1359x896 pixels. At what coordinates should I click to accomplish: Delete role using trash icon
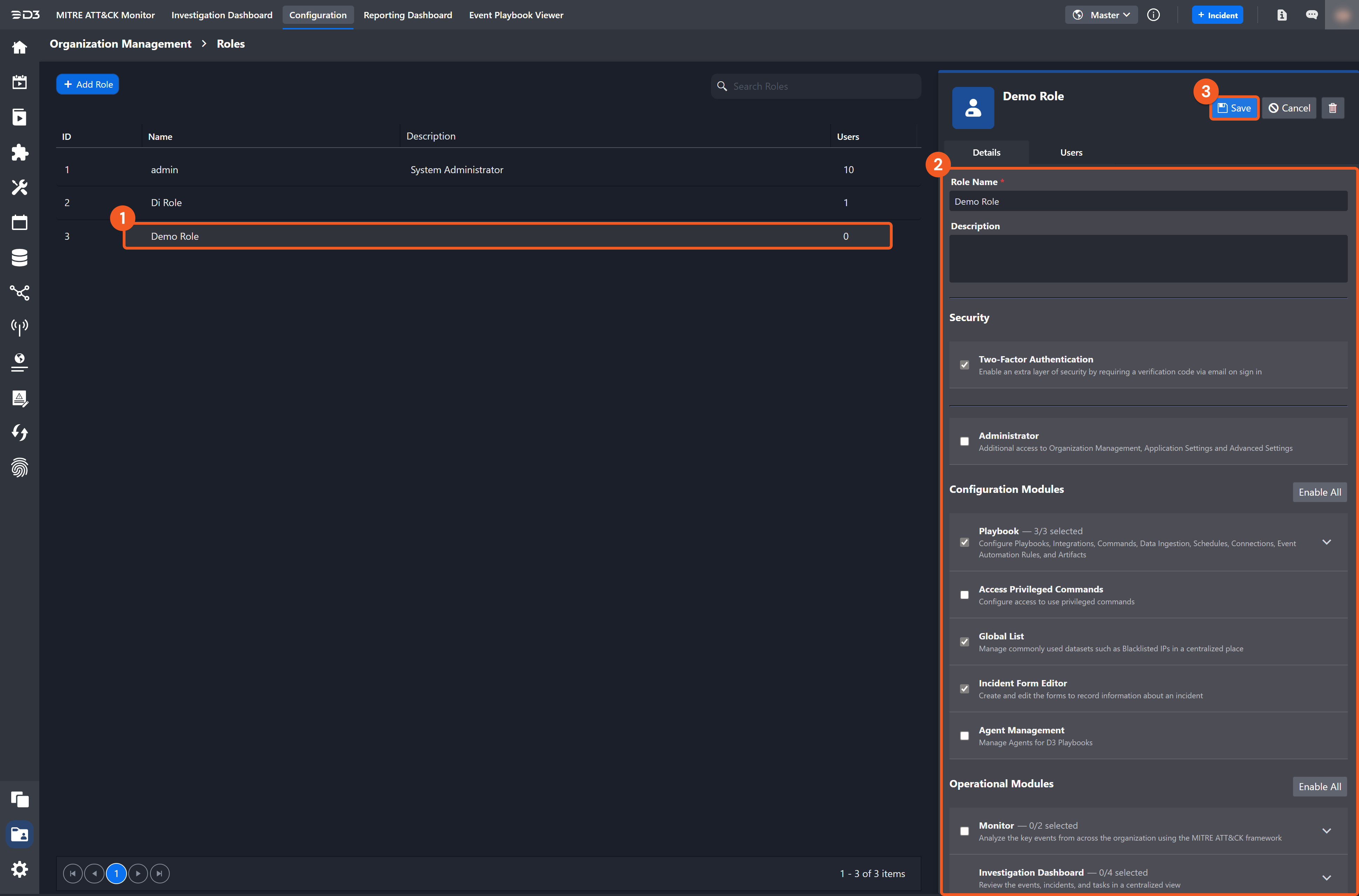(1332, 108)
